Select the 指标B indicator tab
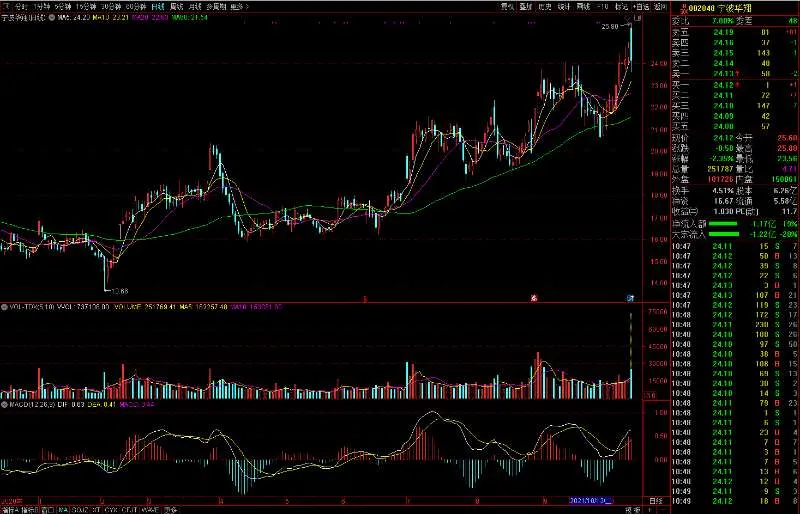The height and width of the screenshot is (514, 800). point(30,510)
